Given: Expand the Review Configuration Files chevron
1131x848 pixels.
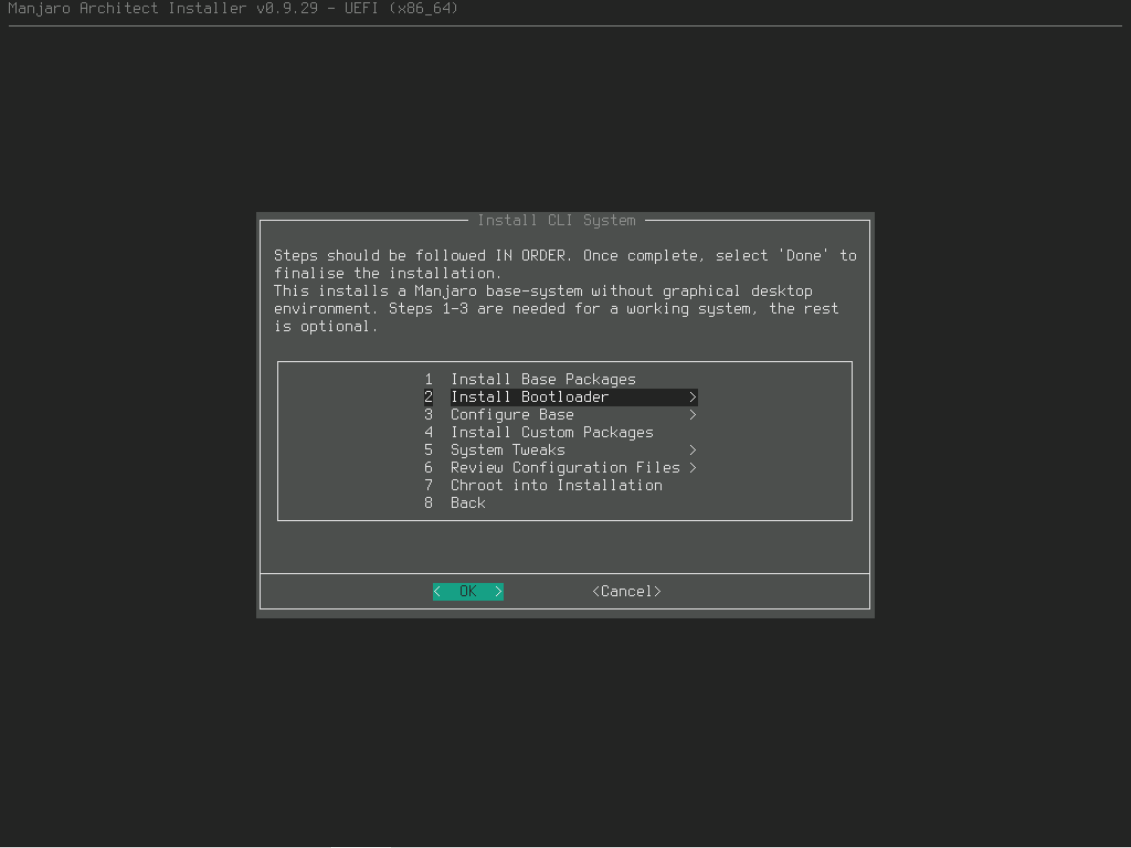Looking at the screenshot, I should [x=694, y=467].
